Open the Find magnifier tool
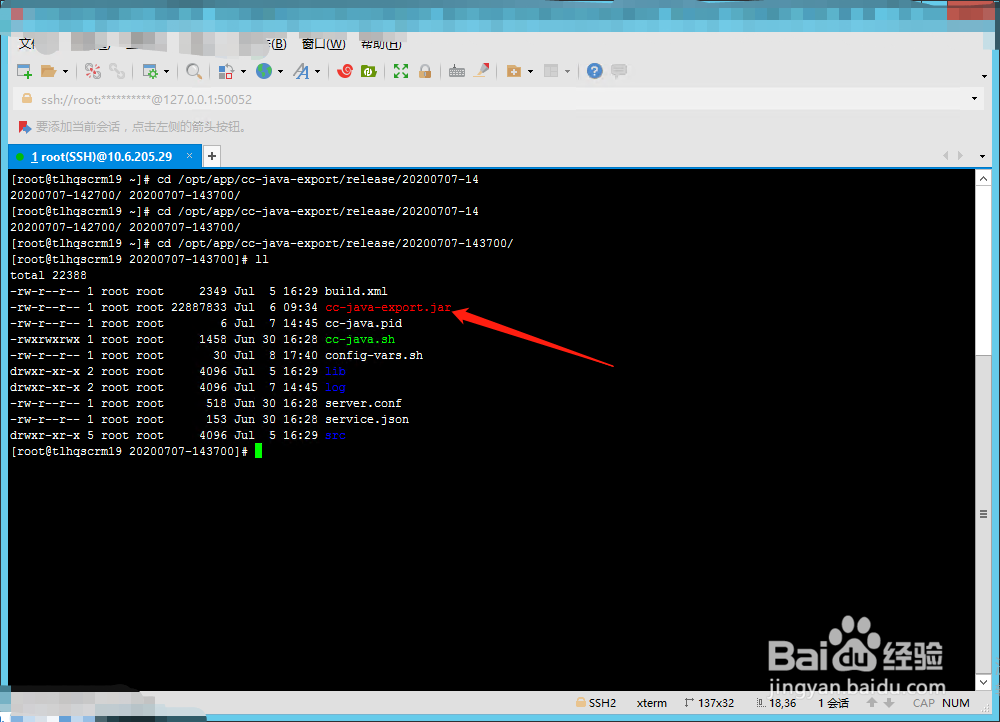The width and height of the screenshot is (1000, 722). (193, 71)
